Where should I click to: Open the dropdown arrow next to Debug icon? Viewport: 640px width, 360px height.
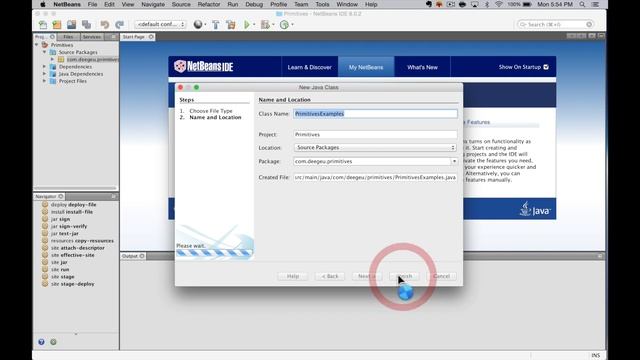[x=273, y=24]
